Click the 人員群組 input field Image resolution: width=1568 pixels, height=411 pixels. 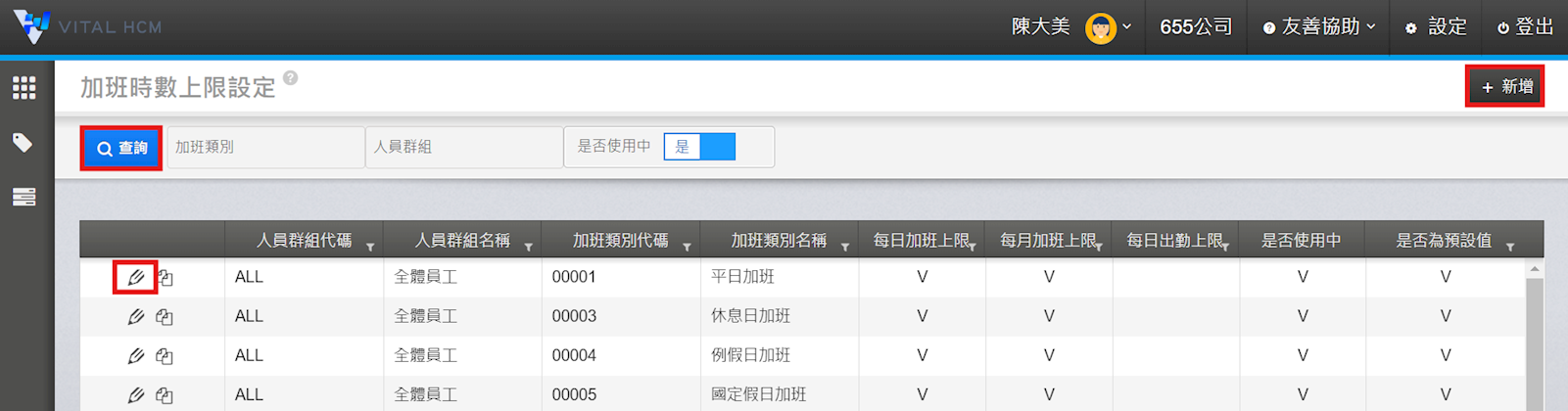coord(463,147)
